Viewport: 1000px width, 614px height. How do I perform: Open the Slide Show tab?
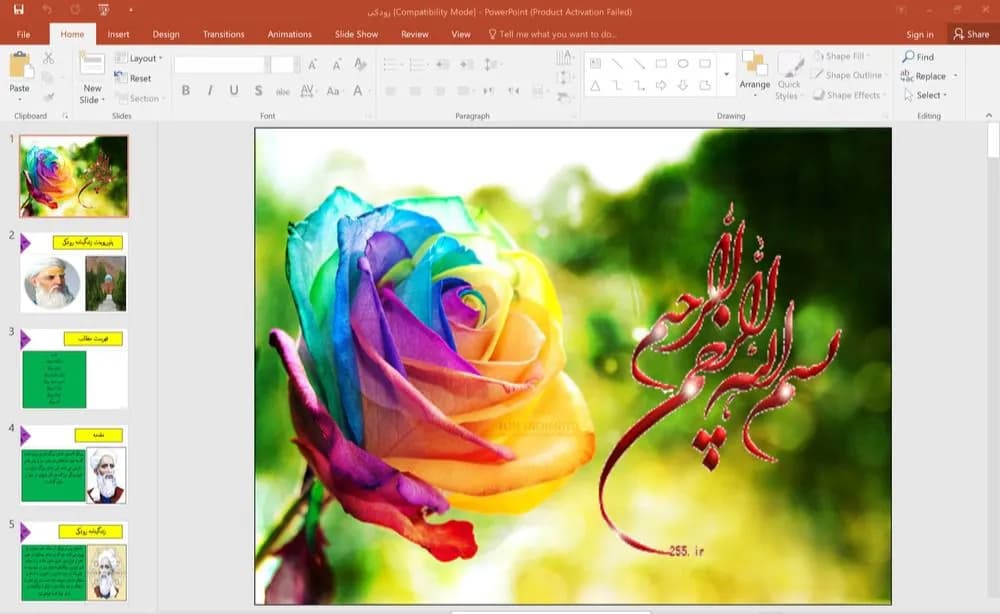pos(356,34)
